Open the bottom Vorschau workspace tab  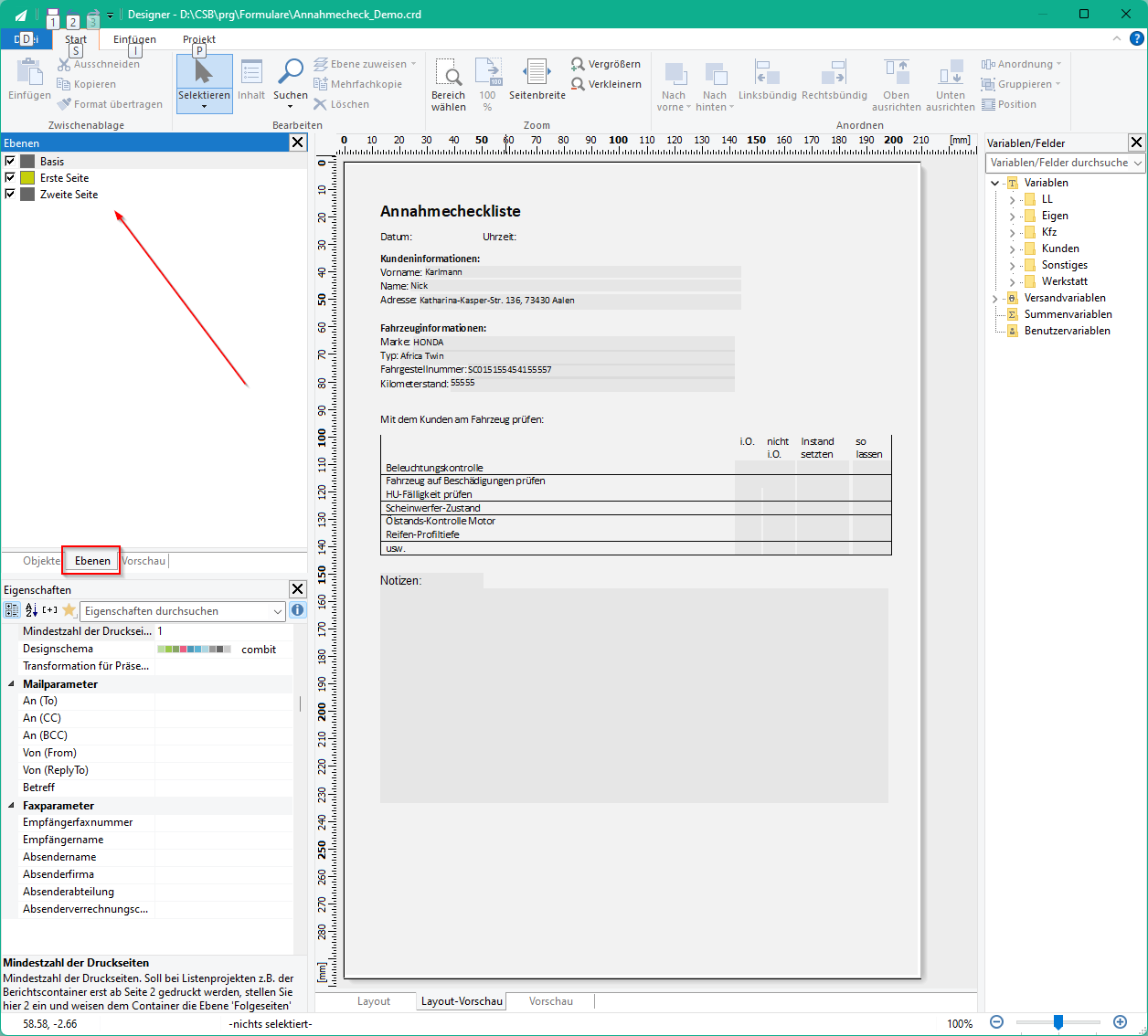point(551,1001)
